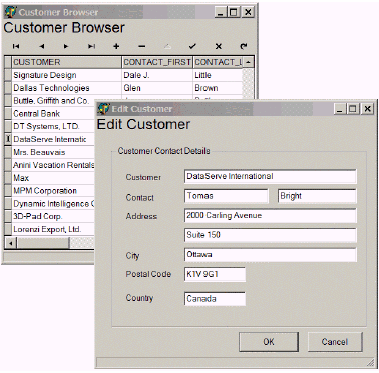Viewport: 379px width, 373px height.
Task: Click the partially visible CONTACT_L column header
Action: click(x=218, y=62)
